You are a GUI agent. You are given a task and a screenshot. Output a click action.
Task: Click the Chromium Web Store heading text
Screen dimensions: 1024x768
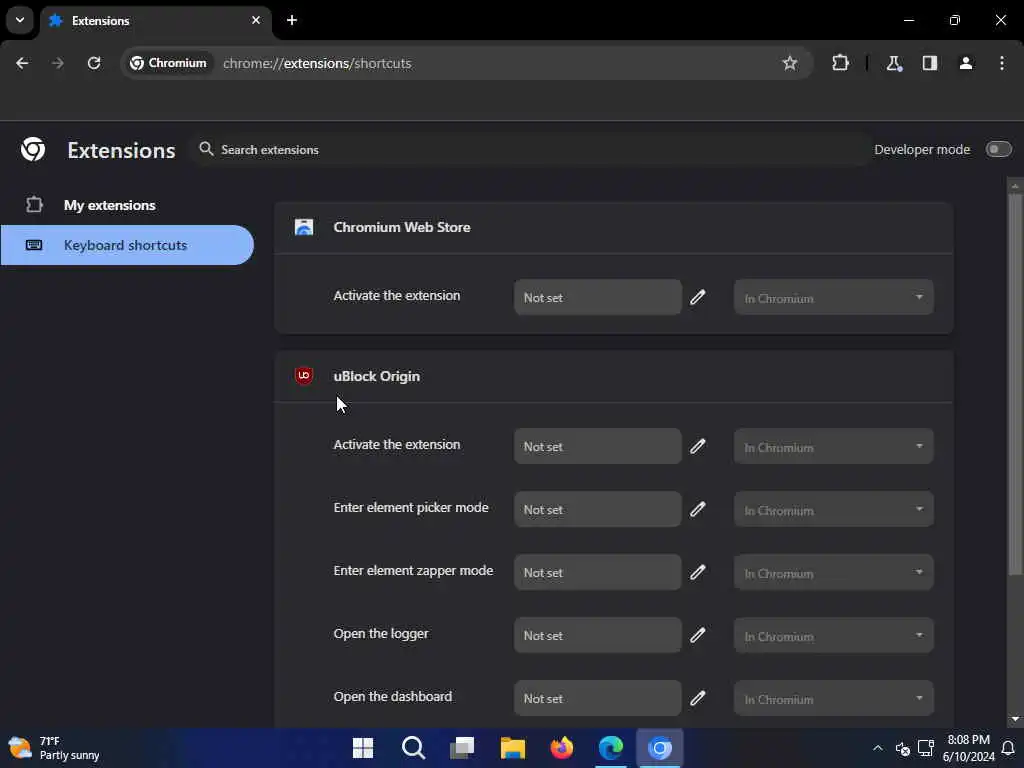tap(402, 227)
